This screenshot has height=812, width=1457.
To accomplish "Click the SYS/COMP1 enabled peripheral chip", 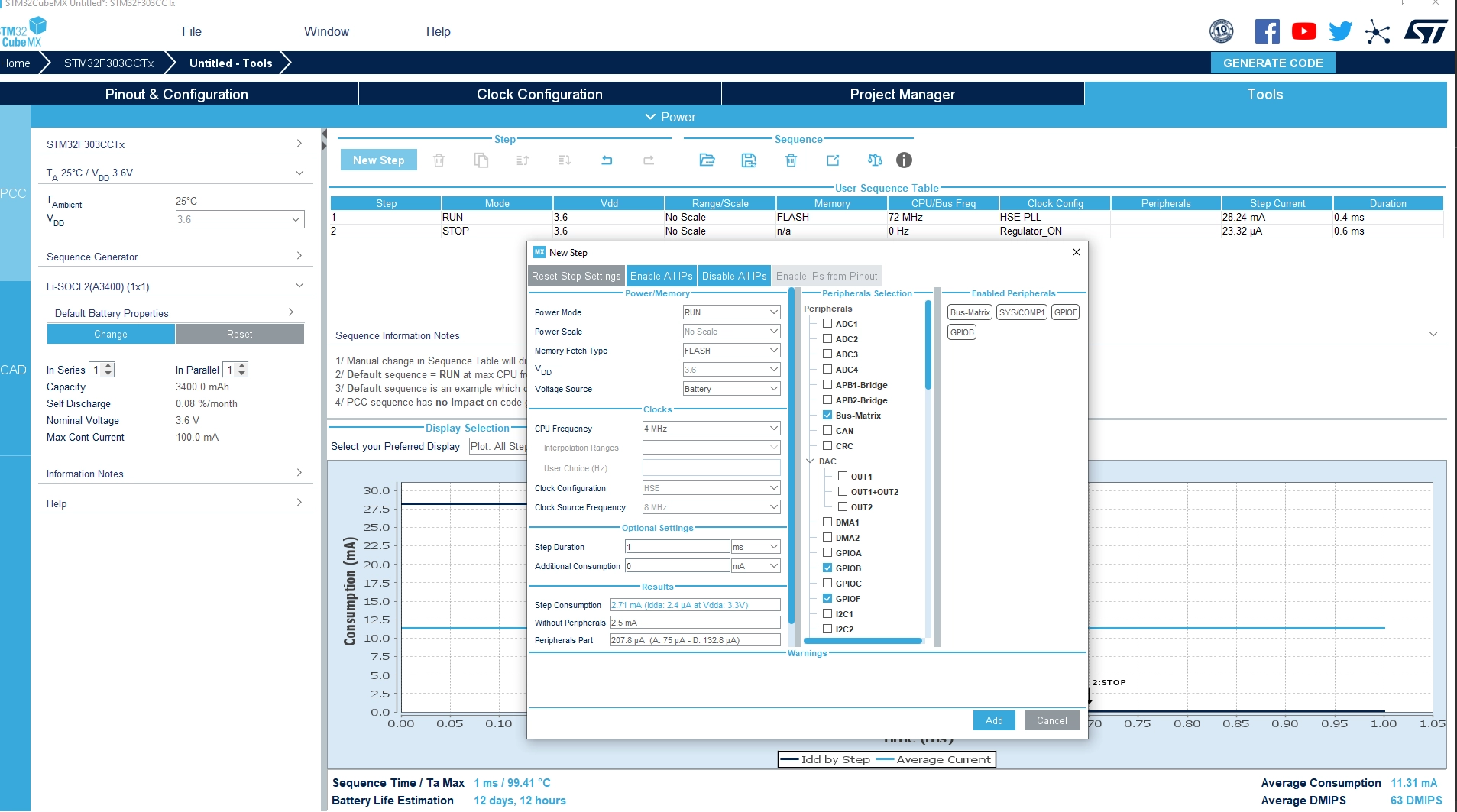I will pyautogui.click(x=1022, y=312).
